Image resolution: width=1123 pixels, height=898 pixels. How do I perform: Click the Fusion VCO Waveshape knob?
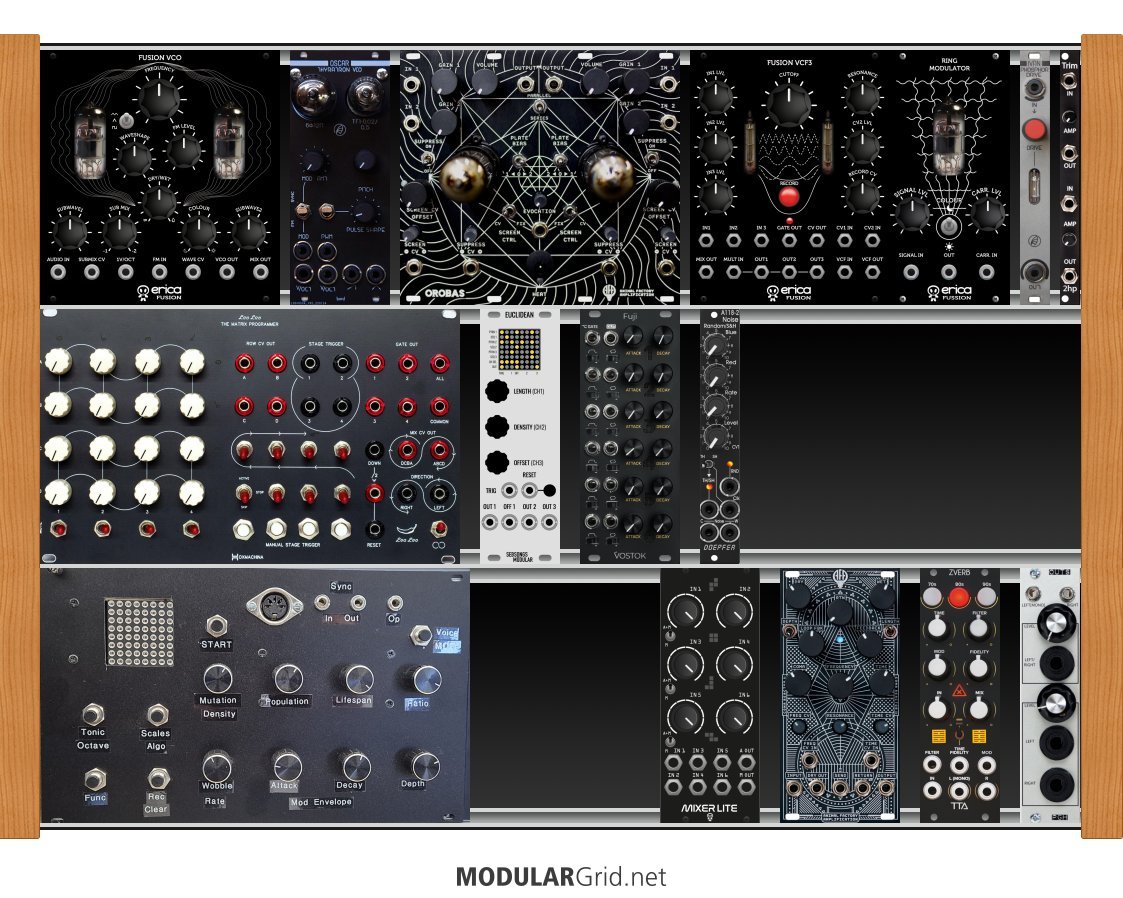coord(134,158)
